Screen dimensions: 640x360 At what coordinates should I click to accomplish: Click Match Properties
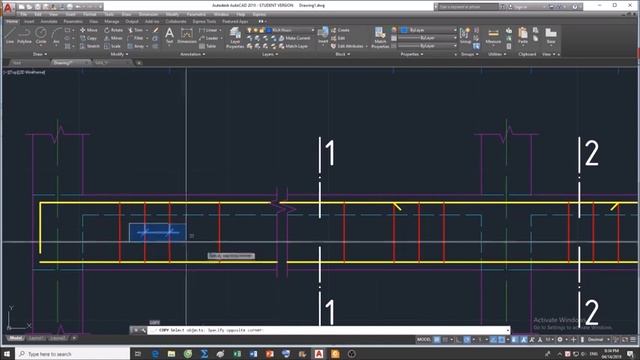point(380,38)
